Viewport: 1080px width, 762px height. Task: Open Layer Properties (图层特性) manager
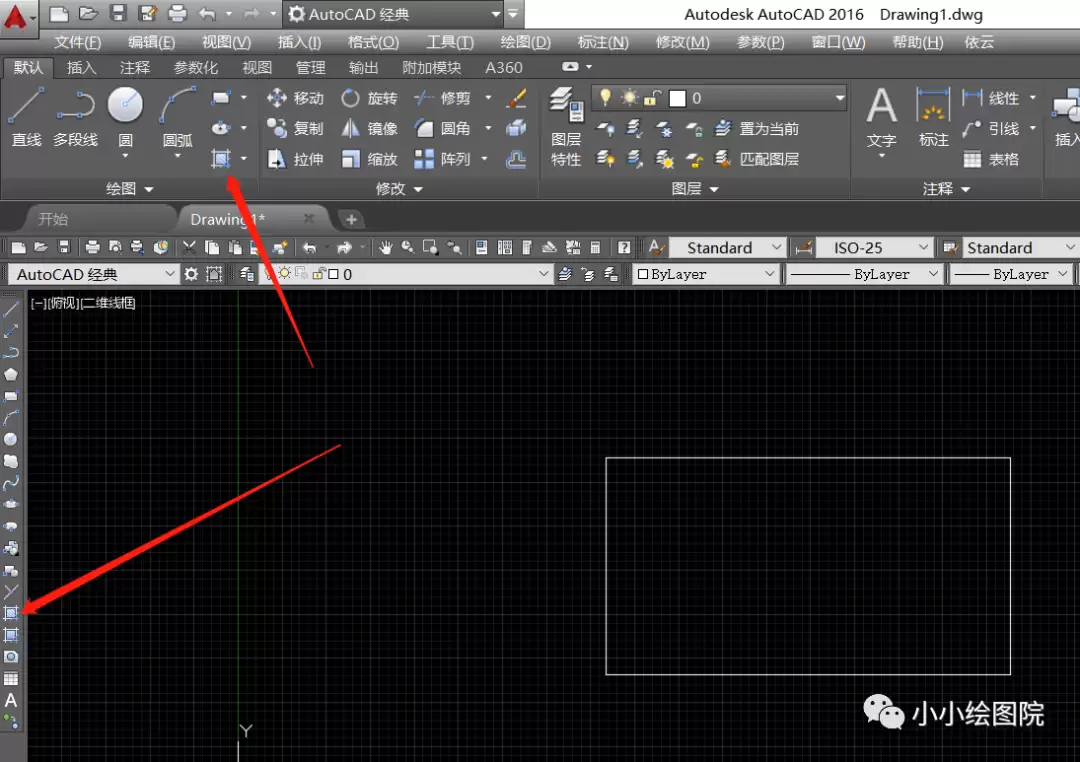[x=566, y=127]
